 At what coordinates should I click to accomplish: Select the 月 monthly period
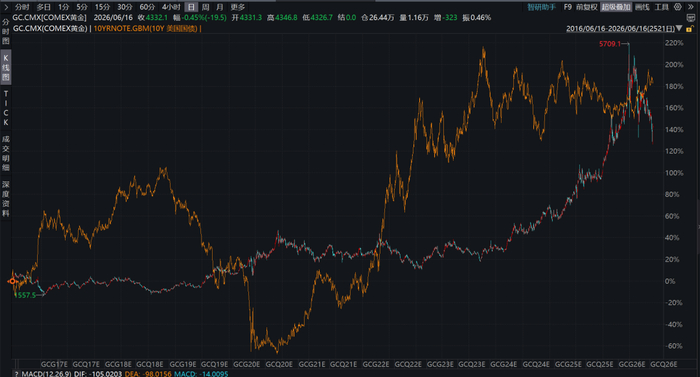coord(220,7)
